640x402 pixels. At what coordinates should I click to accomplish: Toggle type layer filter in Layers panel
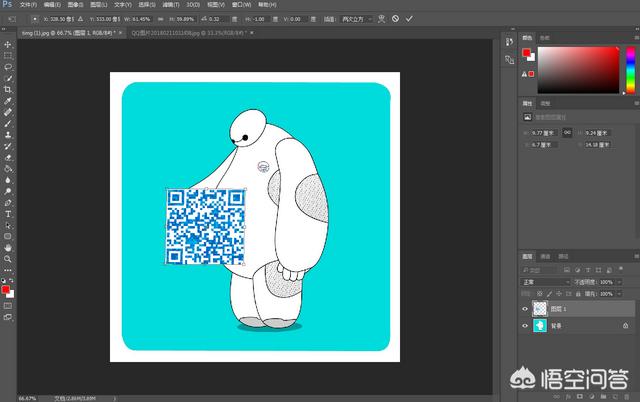point(588,270)
